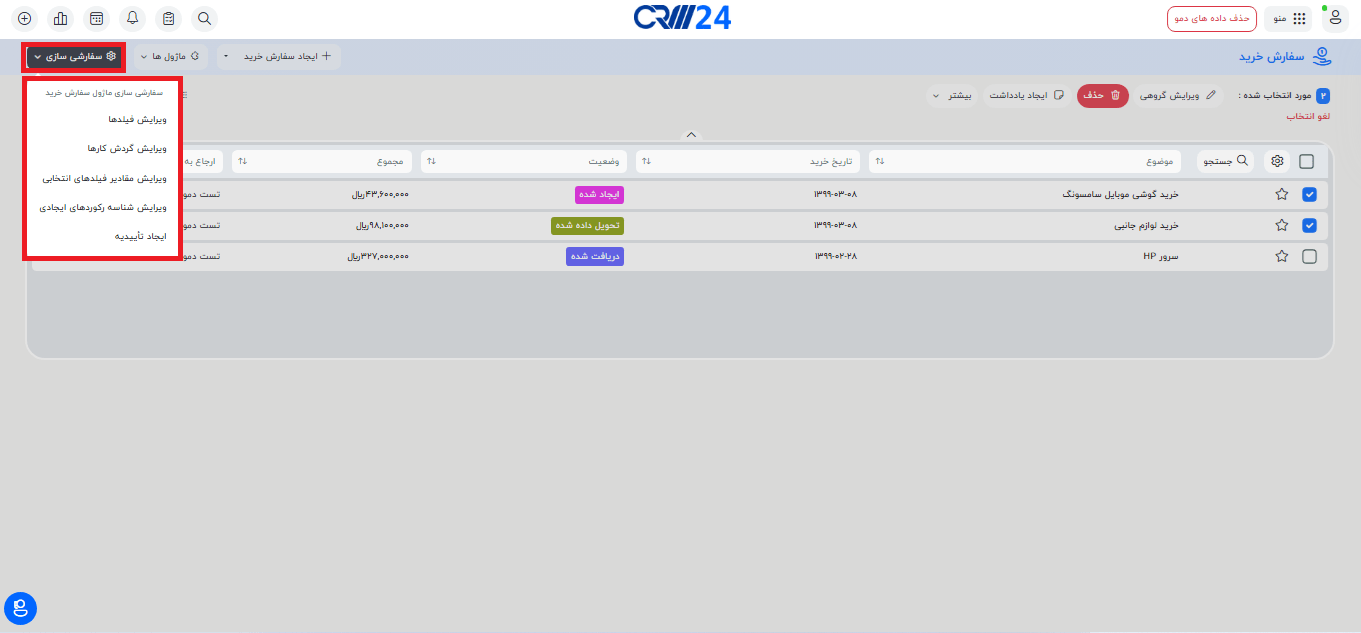1361x633 pixels.
Task: Open the clipboard tasks icon
Action: pyautogui.click(x=168, y=18)
